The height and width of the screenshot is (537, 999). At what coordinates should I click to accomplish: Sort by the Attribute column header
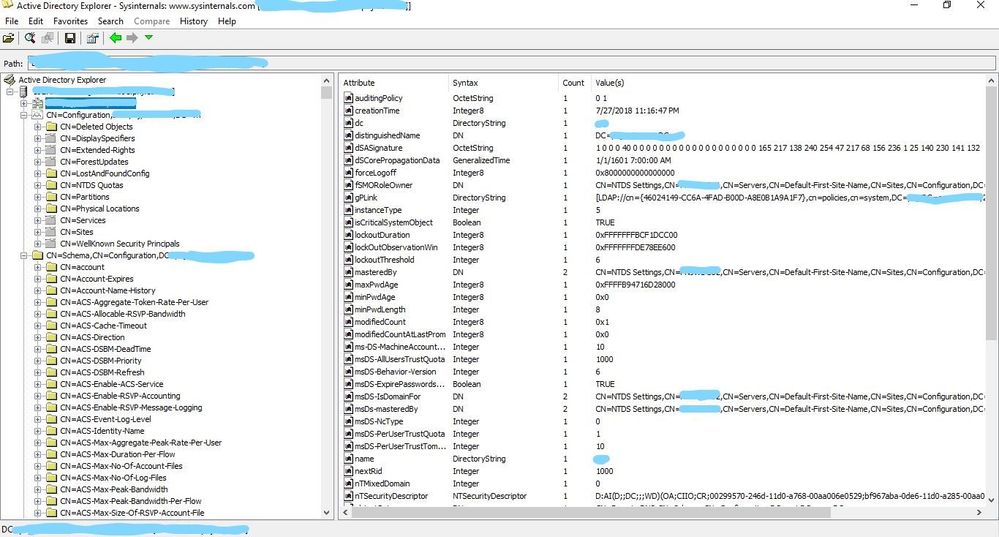[x=394, y=83]
